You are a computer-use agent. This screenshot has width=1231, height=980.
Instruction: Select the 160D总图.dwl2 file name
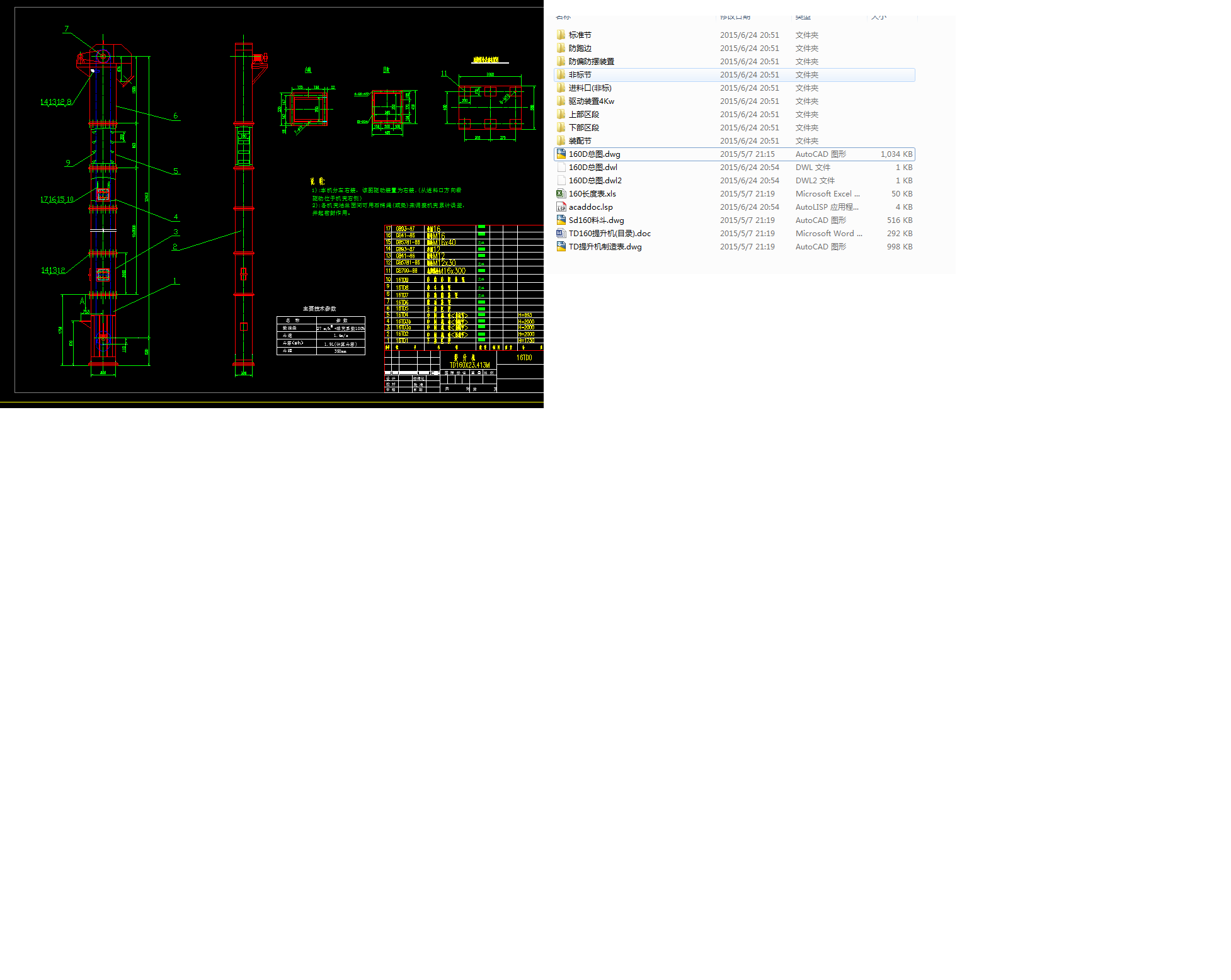tap(595, 180)
